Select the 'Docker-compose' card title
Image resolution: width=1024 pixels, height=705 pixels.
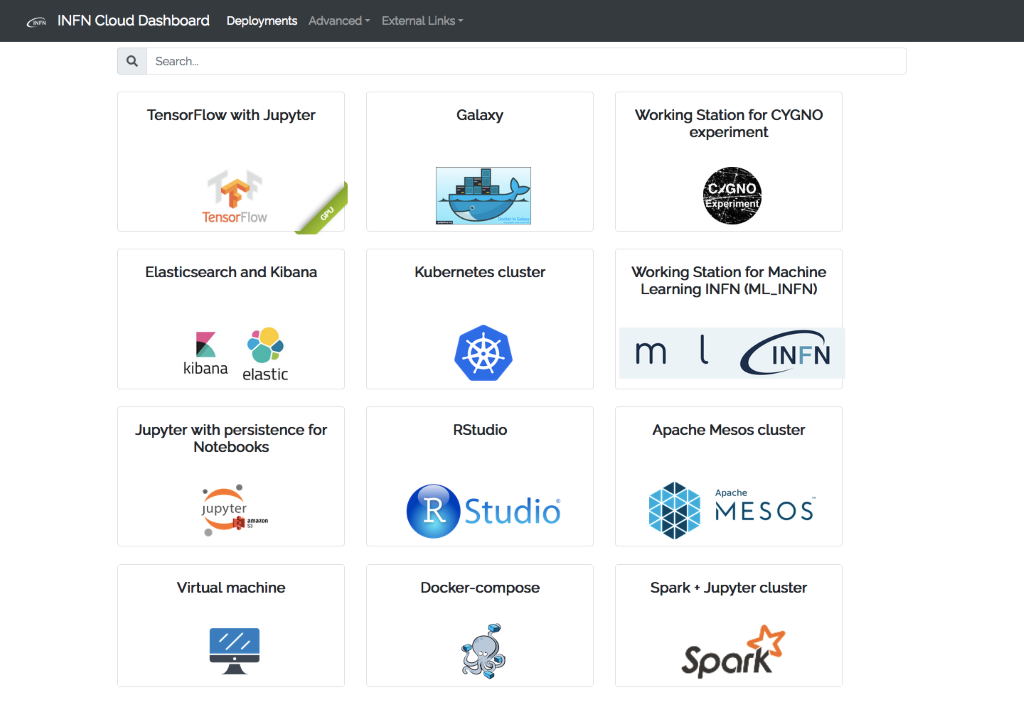[480, 588]
